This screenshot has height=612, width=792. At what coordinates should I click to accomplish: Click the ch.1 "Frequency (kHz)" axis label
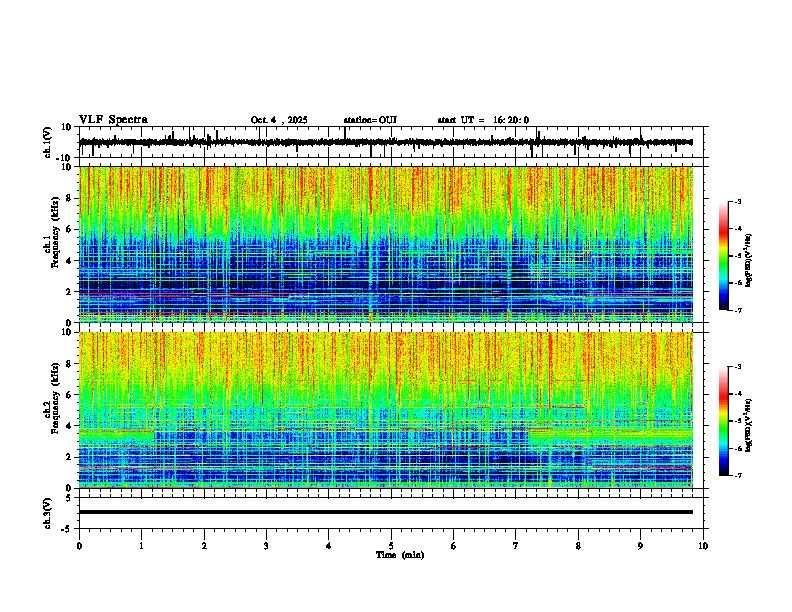click(x=55, y=231)
